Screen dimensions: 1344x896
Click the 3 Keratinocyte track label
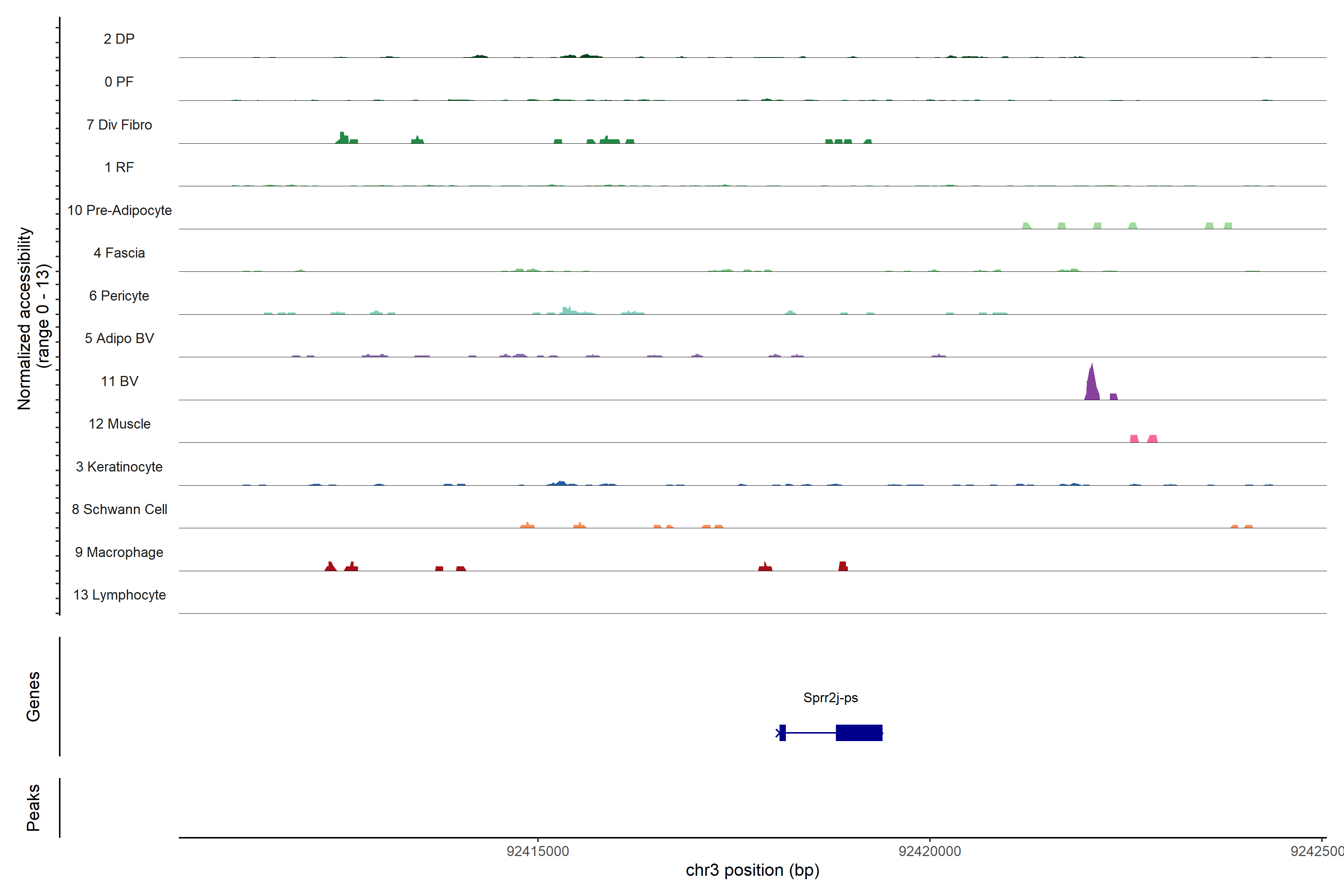(x=119, y=467)
